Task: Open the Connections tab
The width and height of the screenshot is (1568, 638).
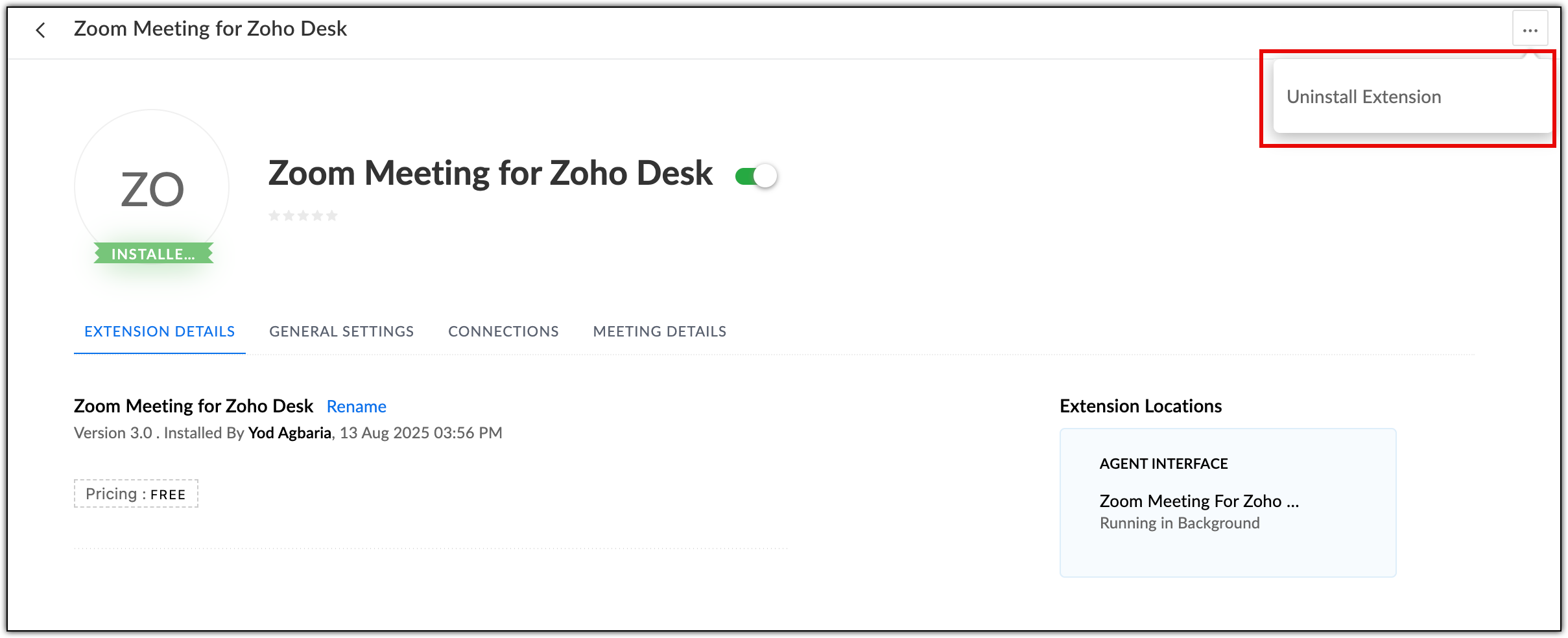Action: pyautogui.click(x=503, y=332)
